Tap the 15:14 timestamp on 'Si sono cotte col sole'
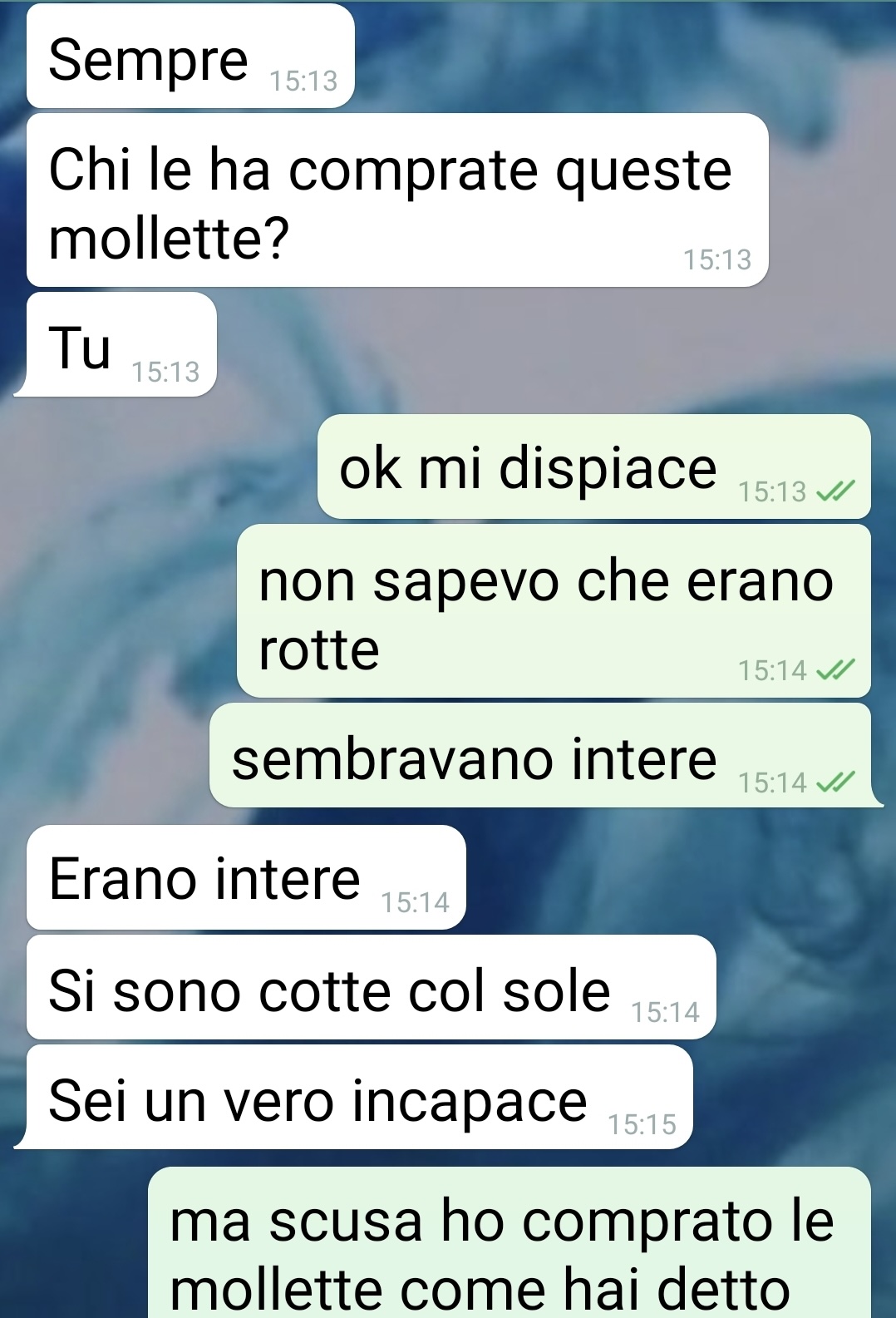Image resolution: width=896 pixels, height=1318 pixels. tap(665, 1012)
